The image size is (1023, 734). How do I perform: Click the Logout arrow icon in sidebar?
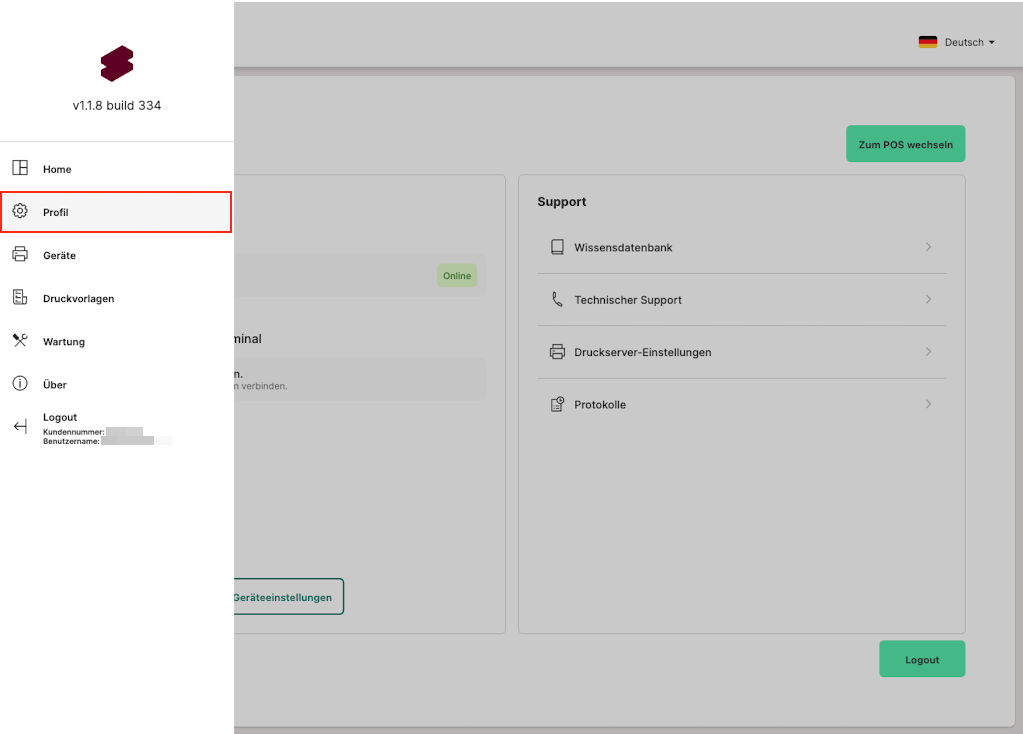point(20,427)
